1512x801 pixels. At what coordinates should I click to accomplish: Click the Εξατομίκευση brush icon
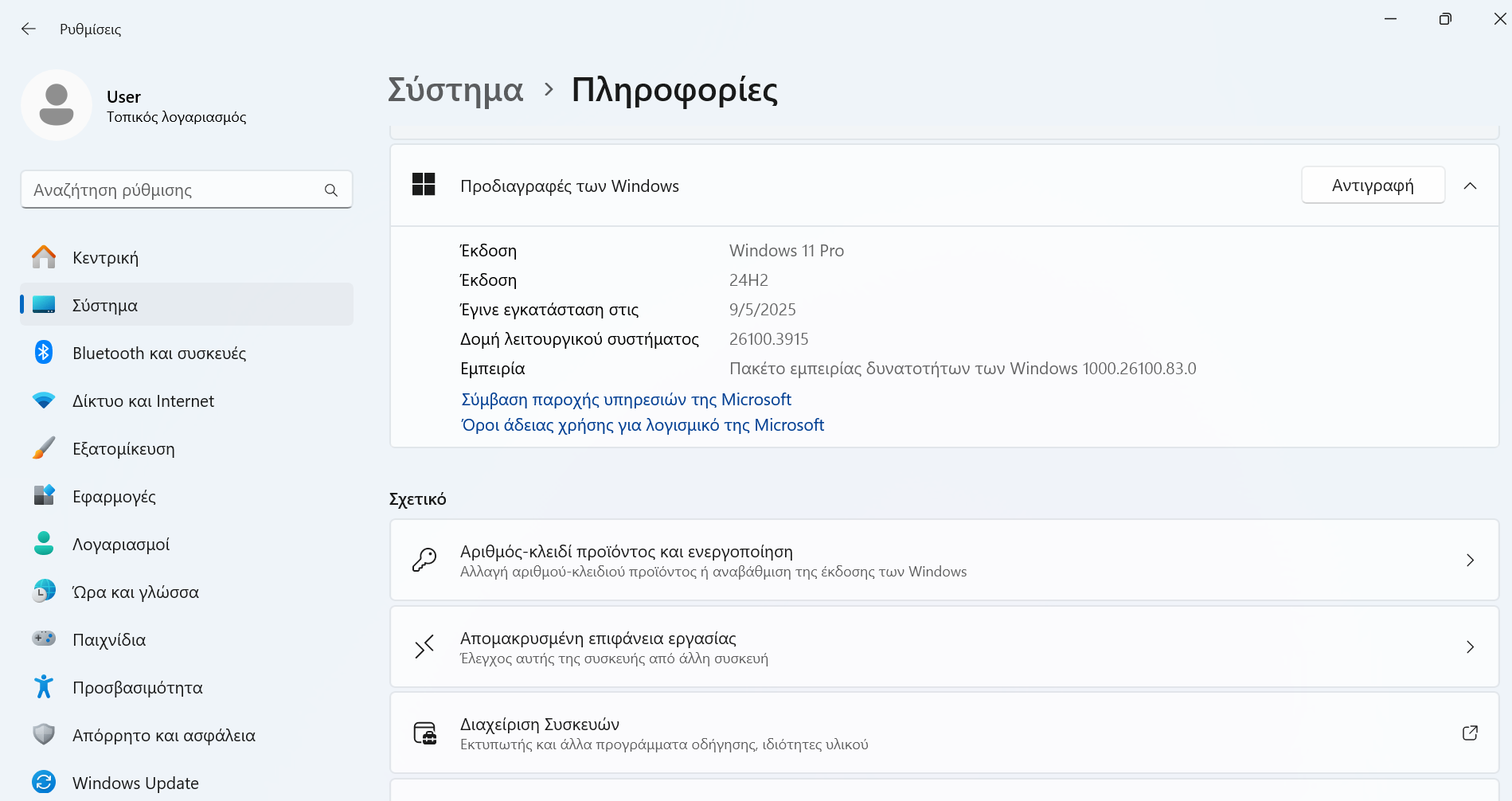coord(44,448)
